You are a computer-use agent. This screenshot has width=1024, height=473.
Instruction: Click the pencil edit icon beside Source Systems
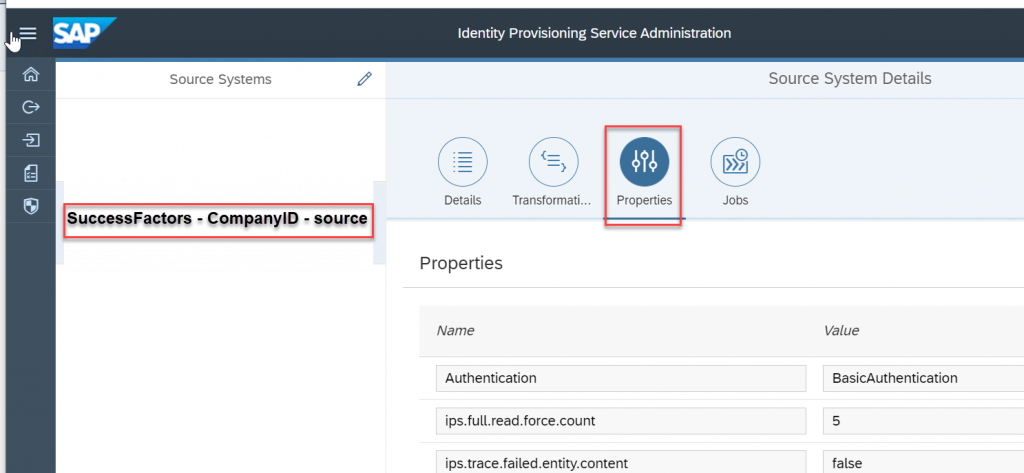(x=364, y=79)
